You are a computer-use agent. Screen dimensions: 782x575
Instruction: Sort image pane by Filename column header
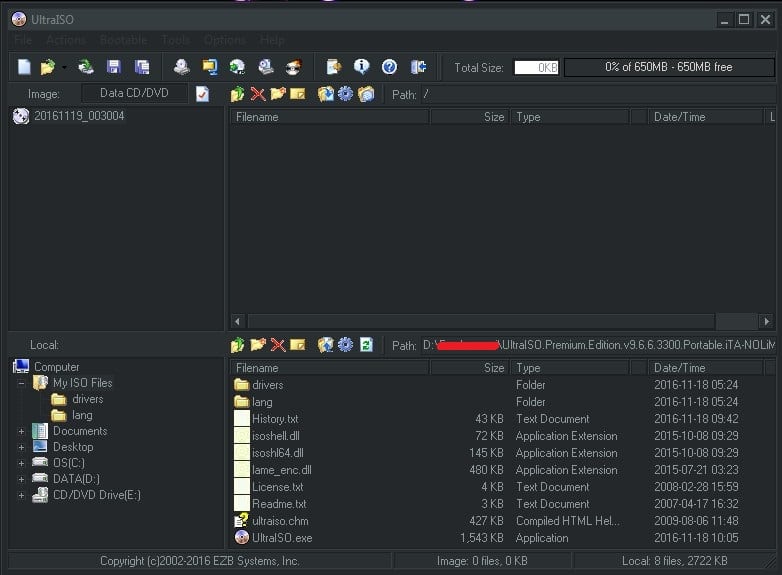tap(329, 117)
